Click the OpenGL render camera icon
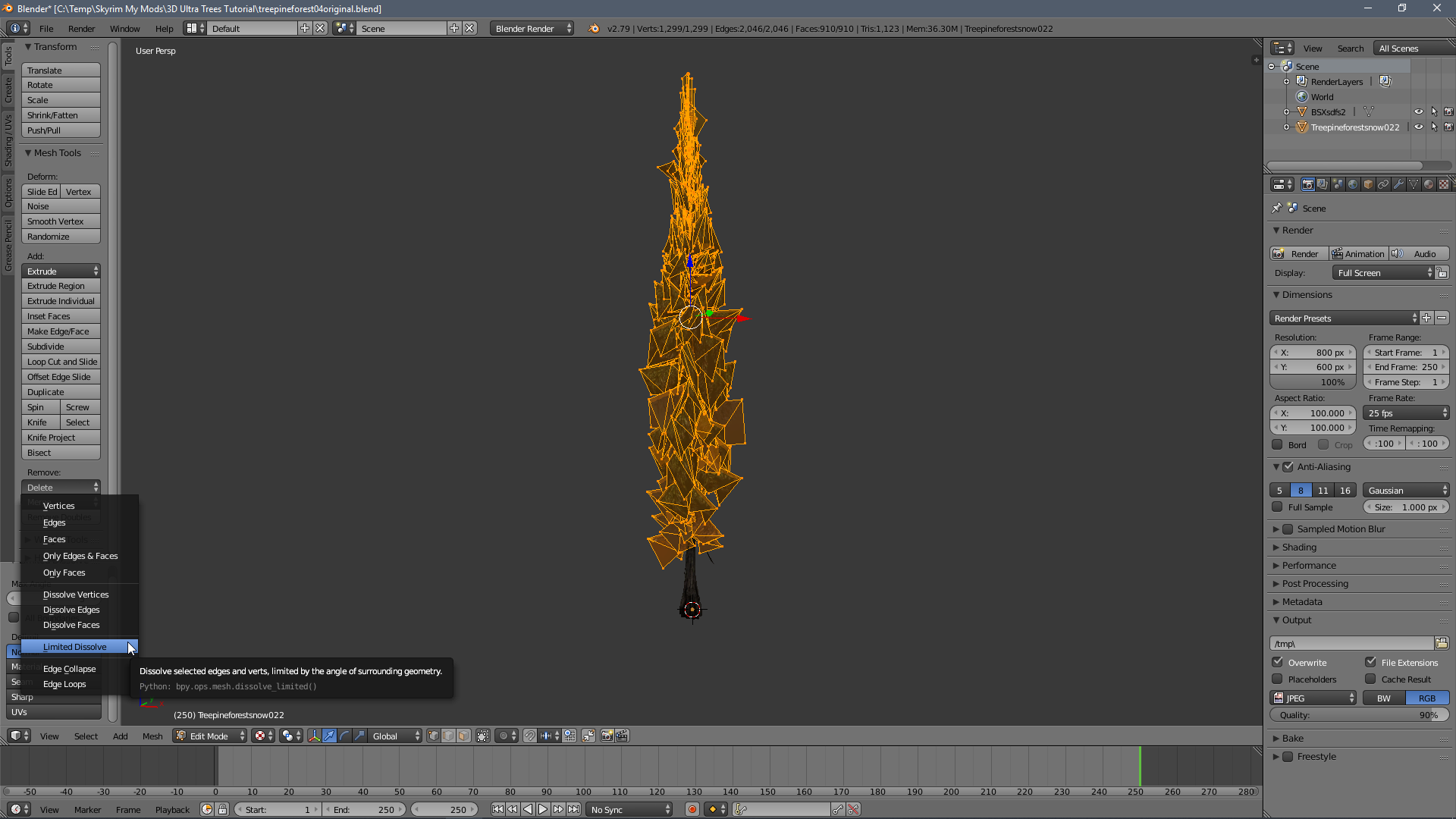The image size is (1456, 819). 607,736
